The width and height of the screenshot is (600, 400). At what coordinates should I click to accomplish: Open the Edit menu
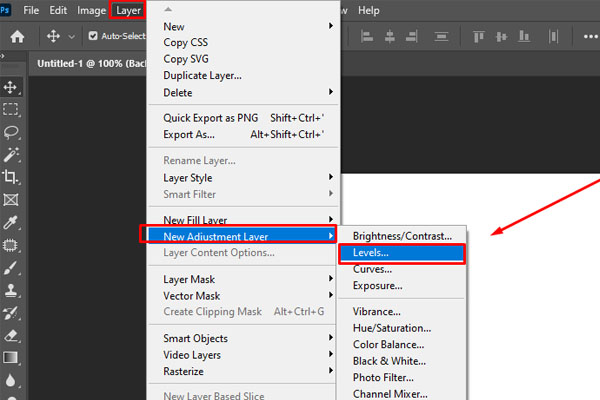coord(57,10)
